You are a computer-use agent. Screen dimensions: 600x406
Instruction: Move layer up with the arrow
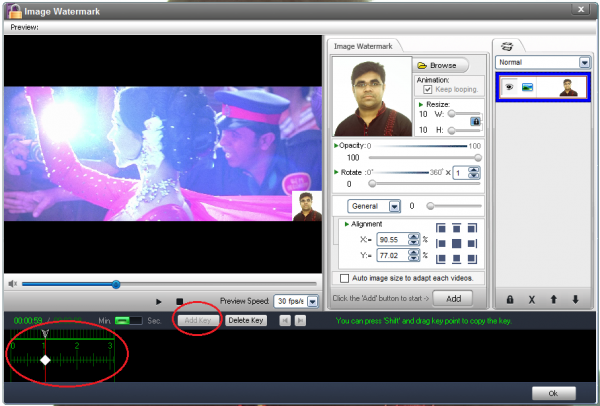coord(554,300)
